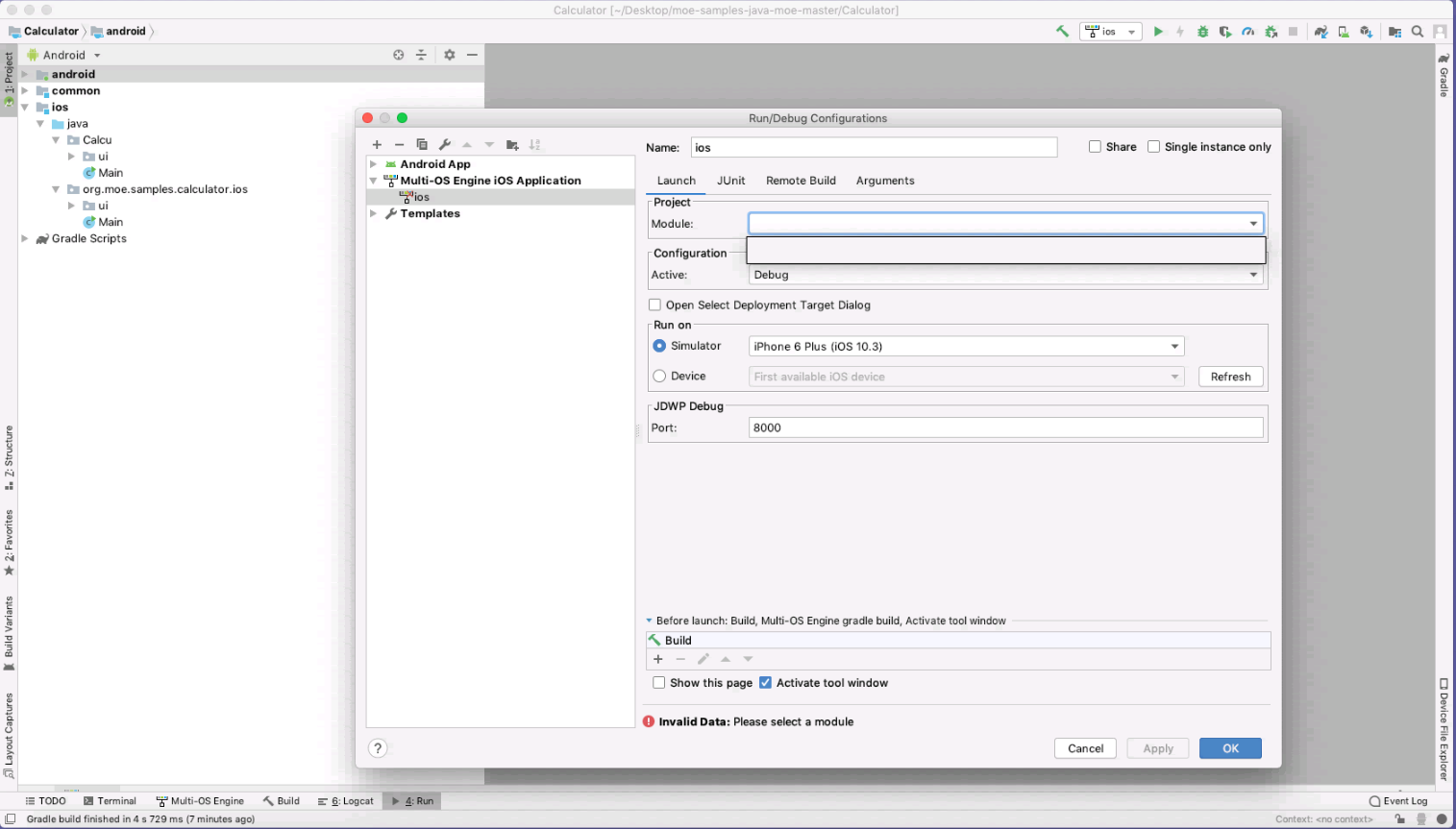Select the Simulator radio button

659,346
